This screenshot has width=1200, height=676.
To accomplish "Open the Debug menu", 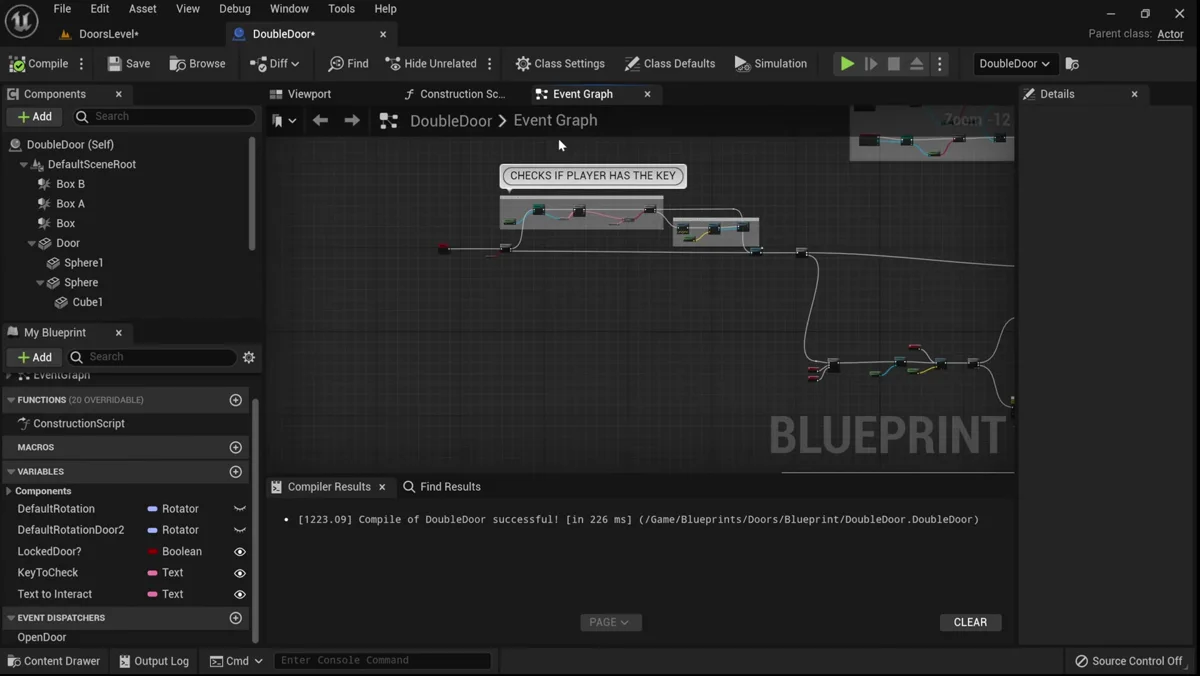I will point(235,9).
